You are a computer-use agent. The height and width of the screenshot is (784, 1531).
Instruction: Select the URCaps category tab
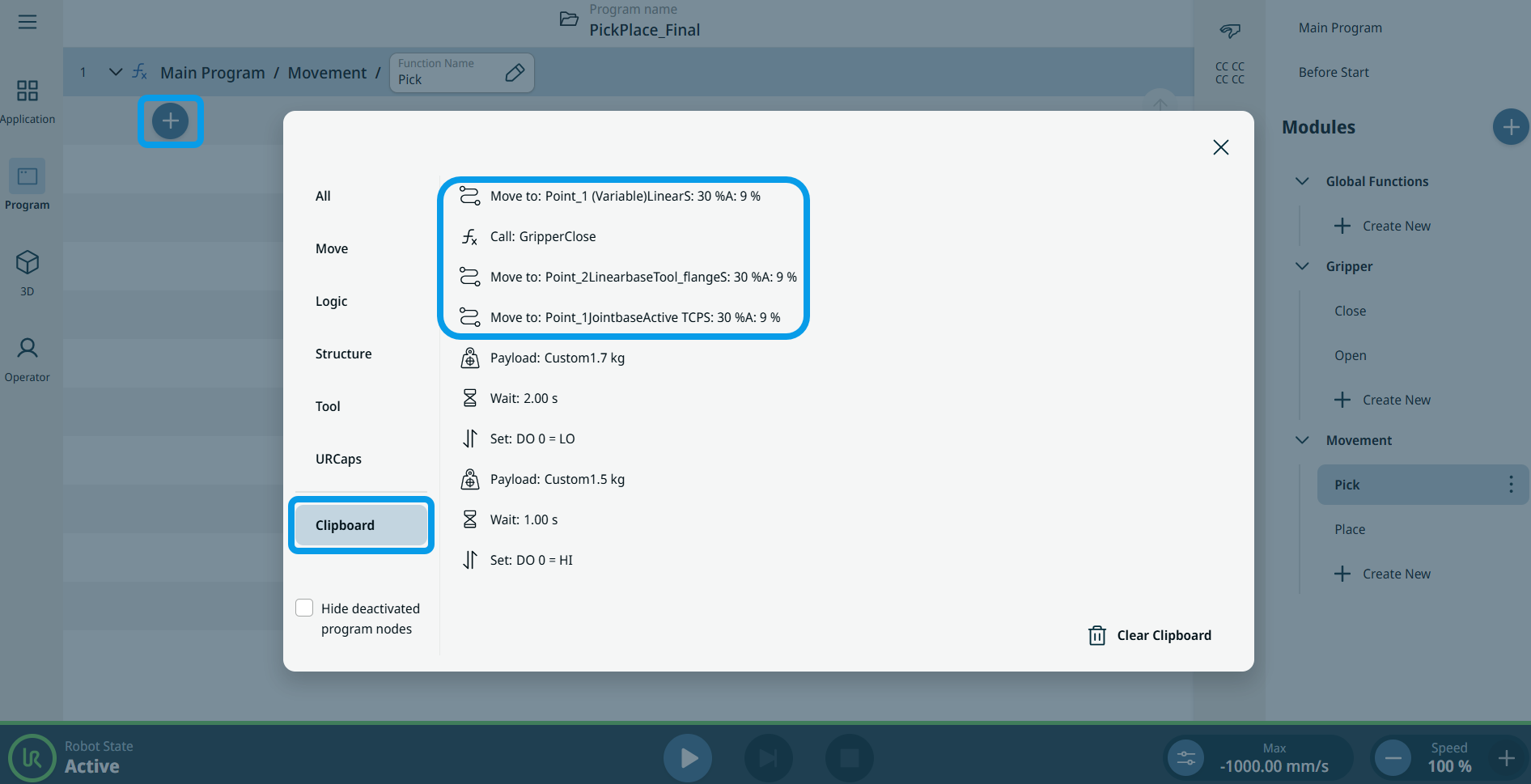point(338,459)
